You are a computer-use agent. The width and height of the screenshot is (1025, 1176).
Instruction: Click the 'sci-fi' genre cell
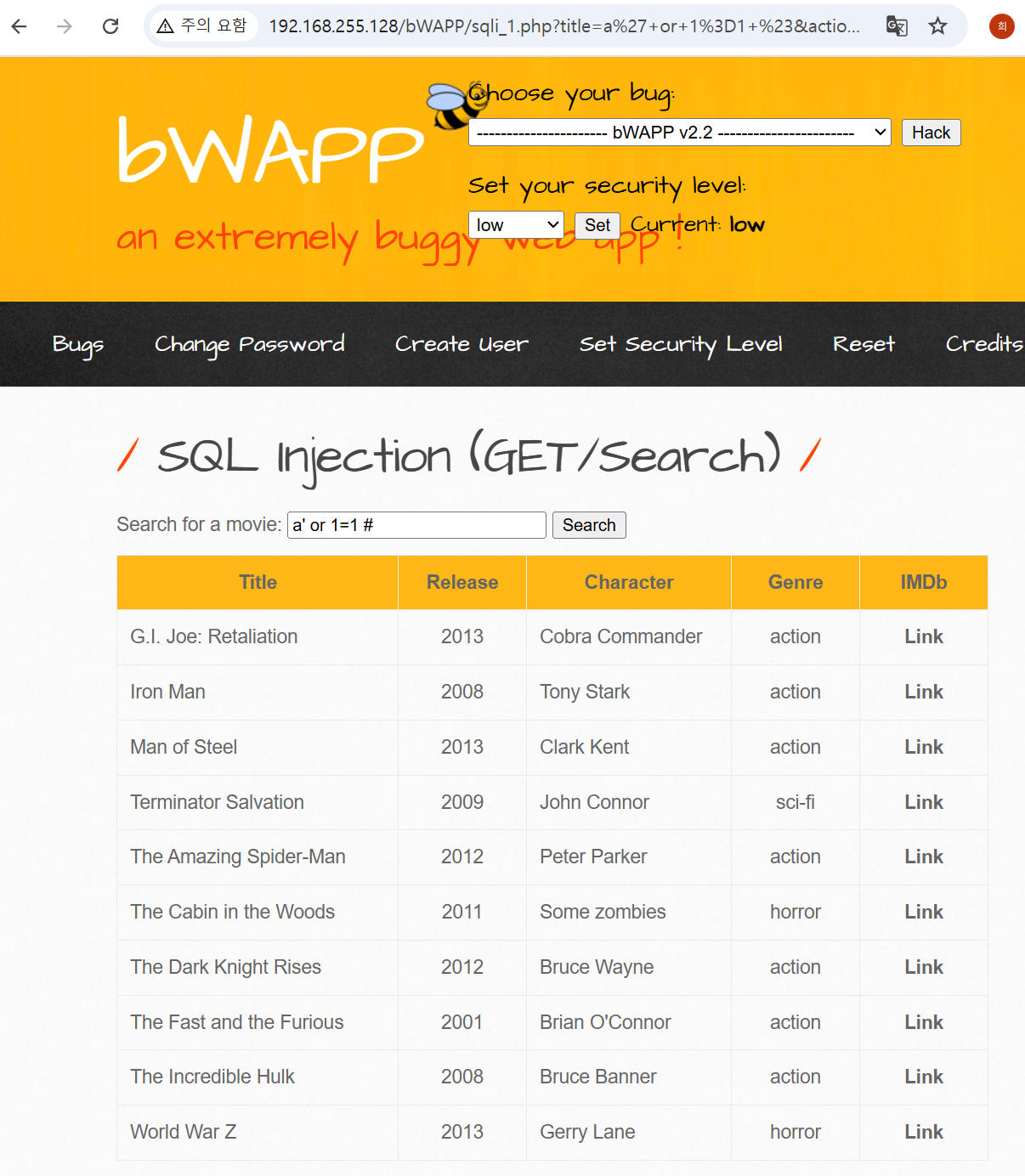[796, 802]
